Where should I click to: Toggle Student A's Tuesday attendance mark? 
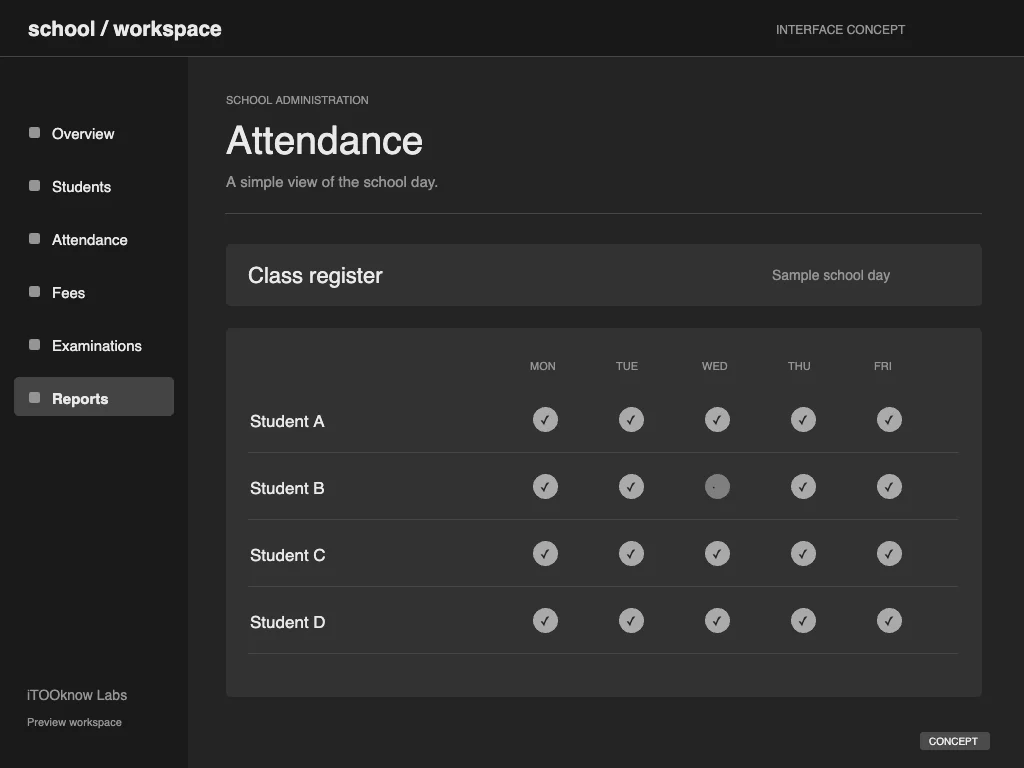tap(632, 420)
